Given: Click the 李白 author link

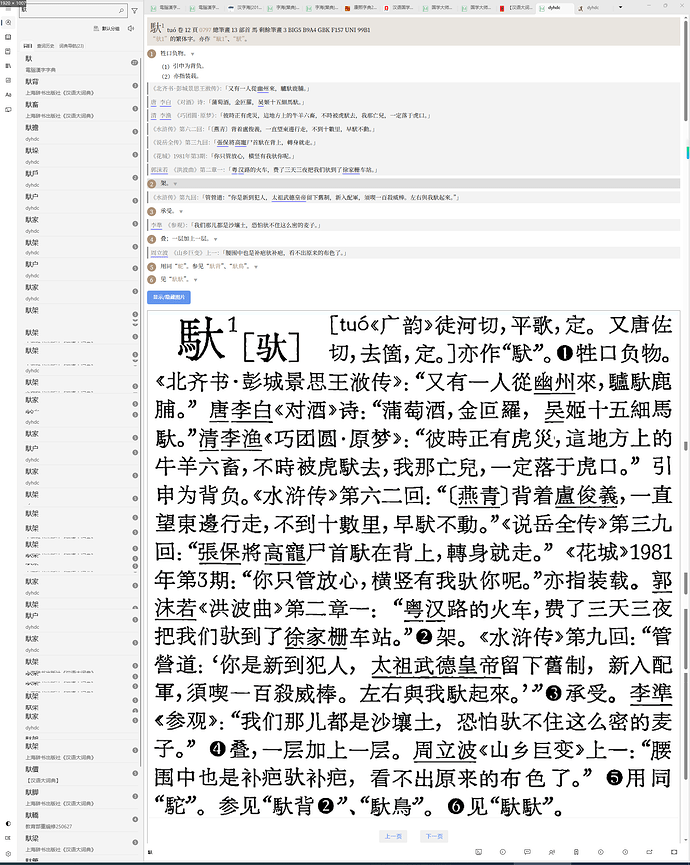Looking at the screenshot, I should [x=167, y=102].
